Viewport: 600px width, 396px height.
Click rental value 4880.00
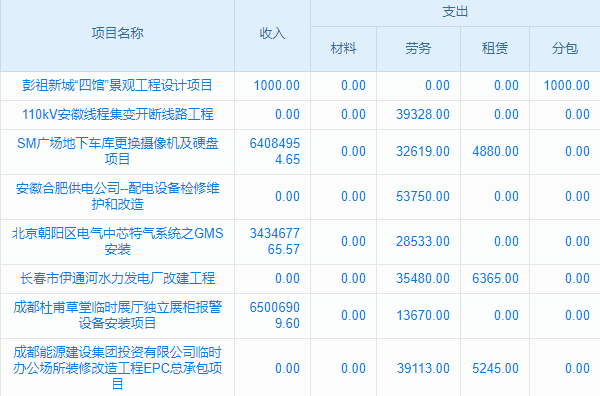tap(495, 151)
